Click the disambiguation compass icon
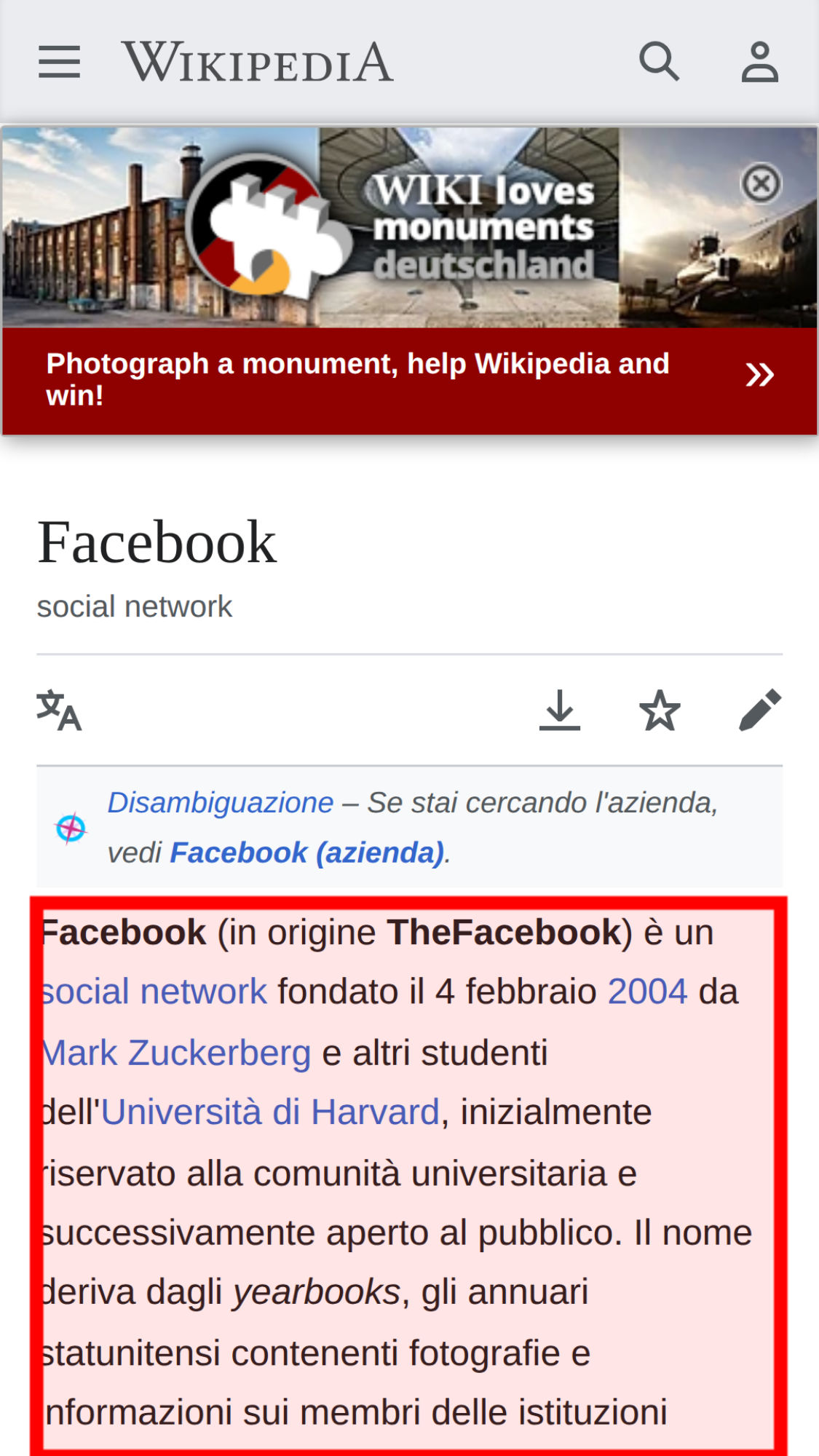819x1456 pixels. pyautogui.click(x=71, y=828)
